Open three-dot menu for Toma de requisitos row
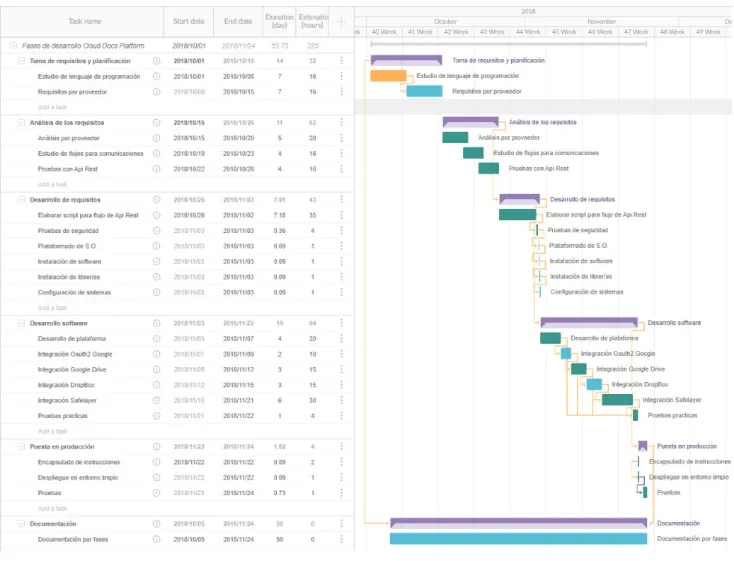Screen dimensions: 734x561 (341, 61)
